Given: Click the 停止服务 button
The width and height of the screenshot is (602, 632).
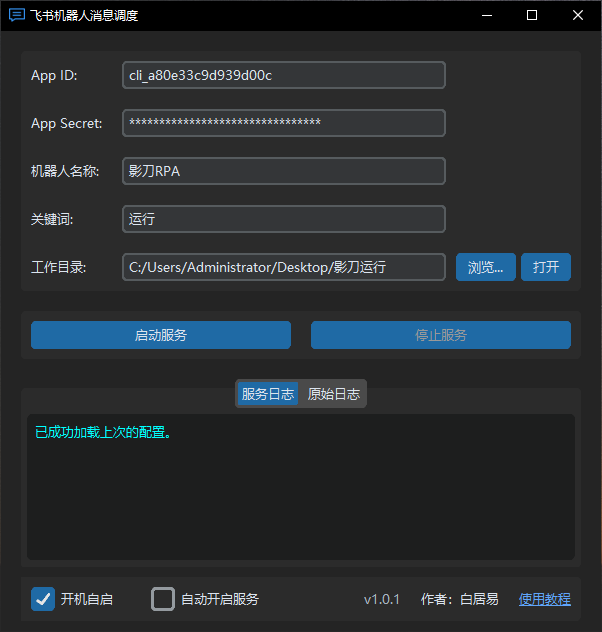Looking at the screenshot, I should [x=440, y=335].
